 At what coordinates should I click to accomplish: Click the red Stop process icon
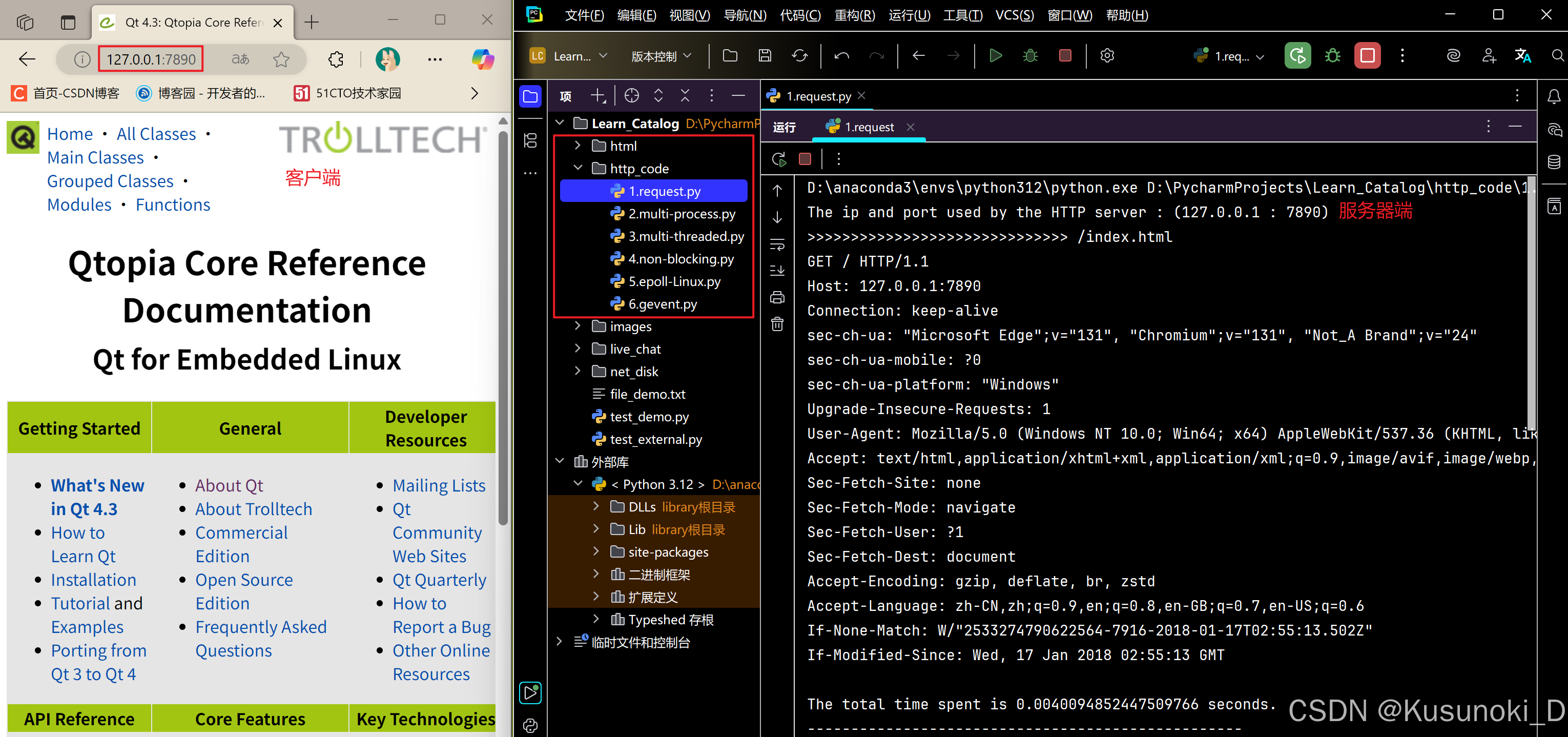[1065, 56]
